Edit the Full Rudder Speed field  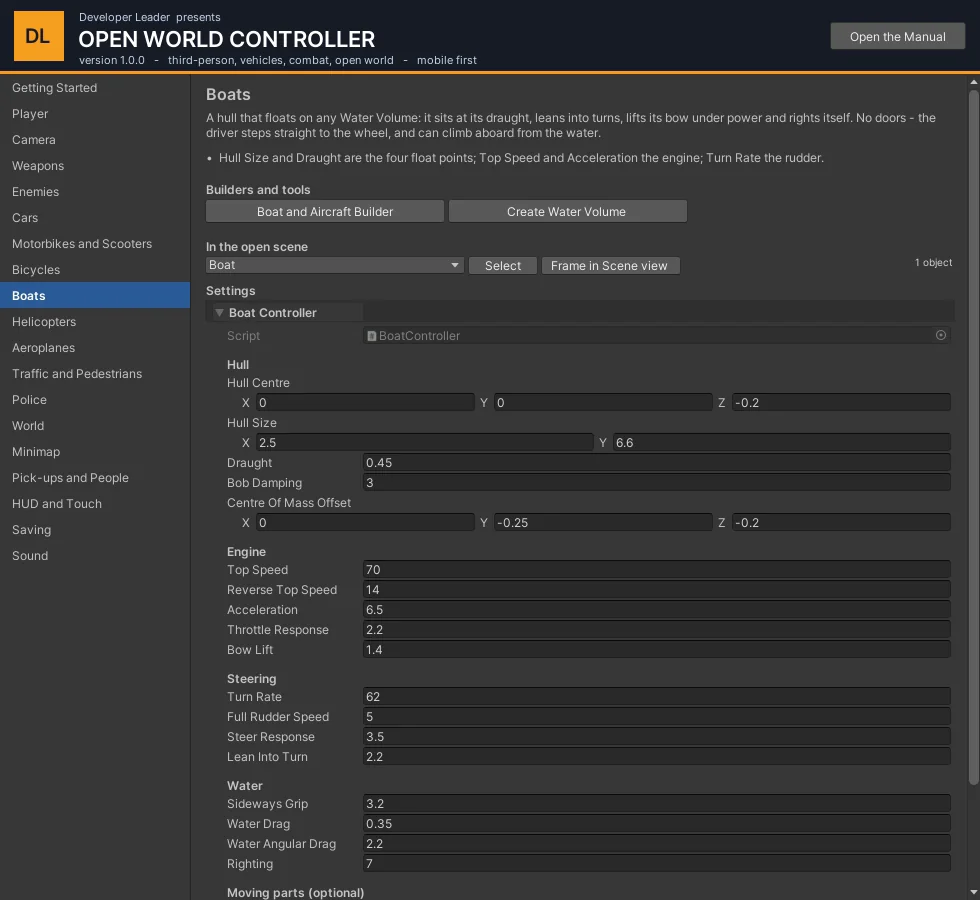[656, 716]
